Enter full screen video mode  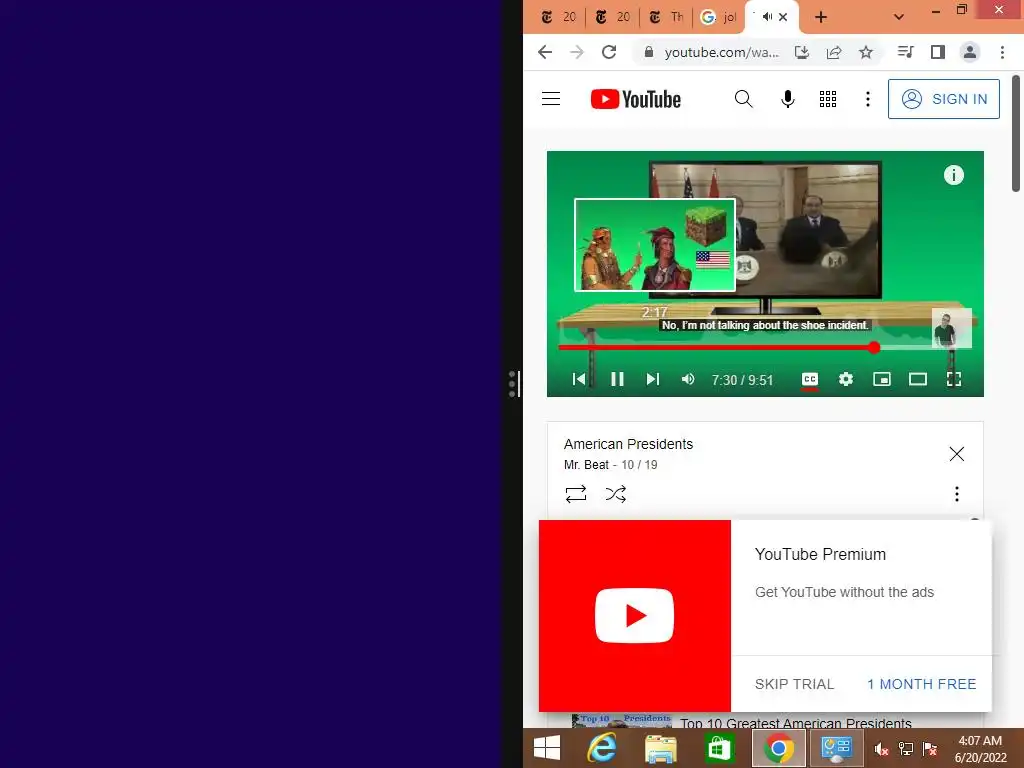(x=953, y=379)
